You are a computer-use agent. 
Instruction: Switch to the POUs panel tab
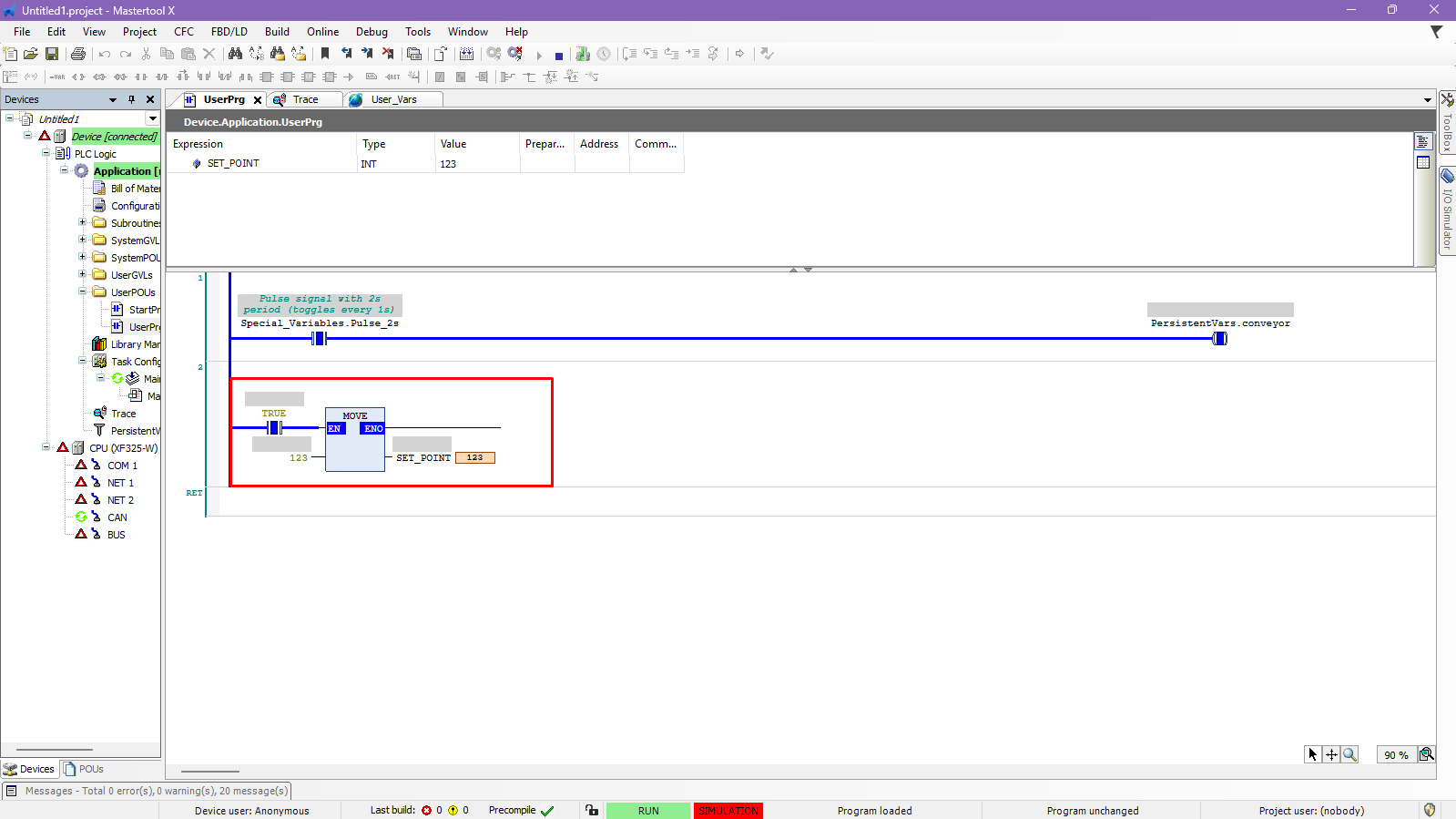pos(84,769)
